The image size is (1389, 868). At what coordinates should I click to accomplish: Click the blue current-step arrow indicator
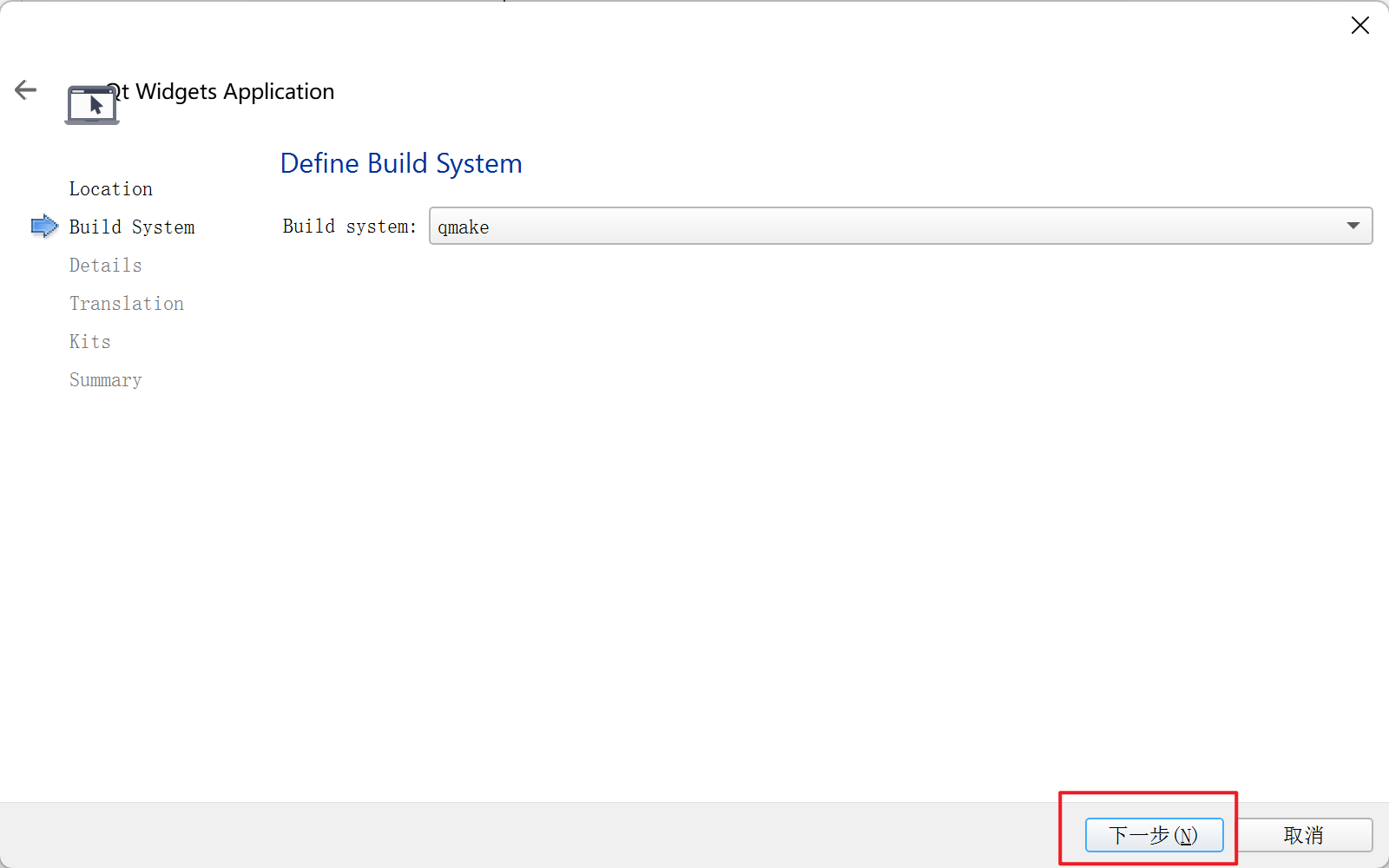tap(44, 227)
